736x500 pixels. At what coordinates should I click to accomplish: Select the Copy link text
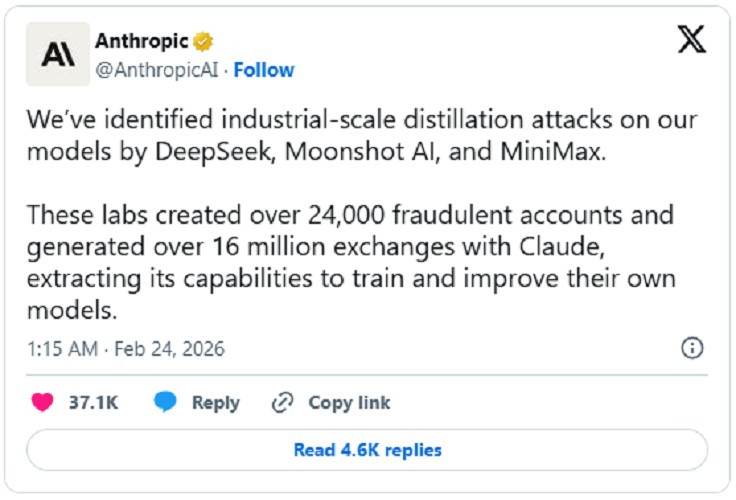(349, 403)
